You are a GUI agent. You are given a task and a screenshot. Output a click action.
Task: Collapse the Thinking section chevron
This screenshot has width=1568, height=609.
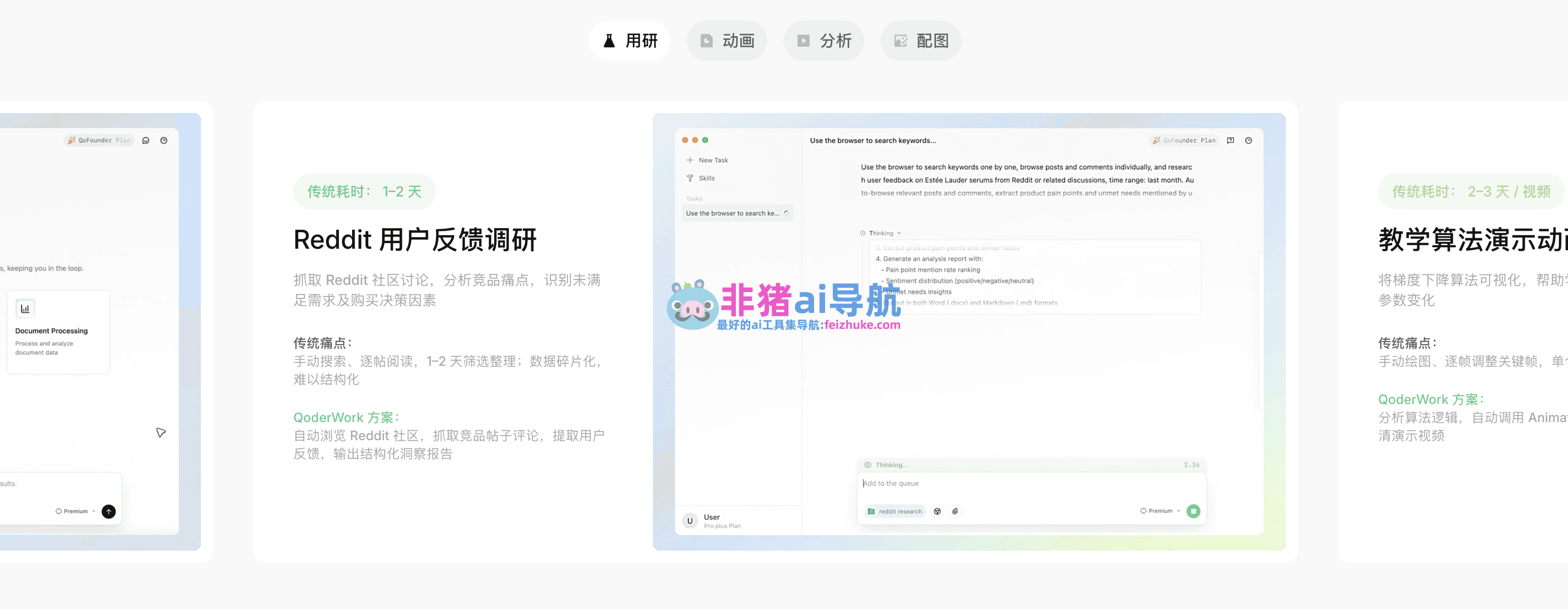(899, 233)
